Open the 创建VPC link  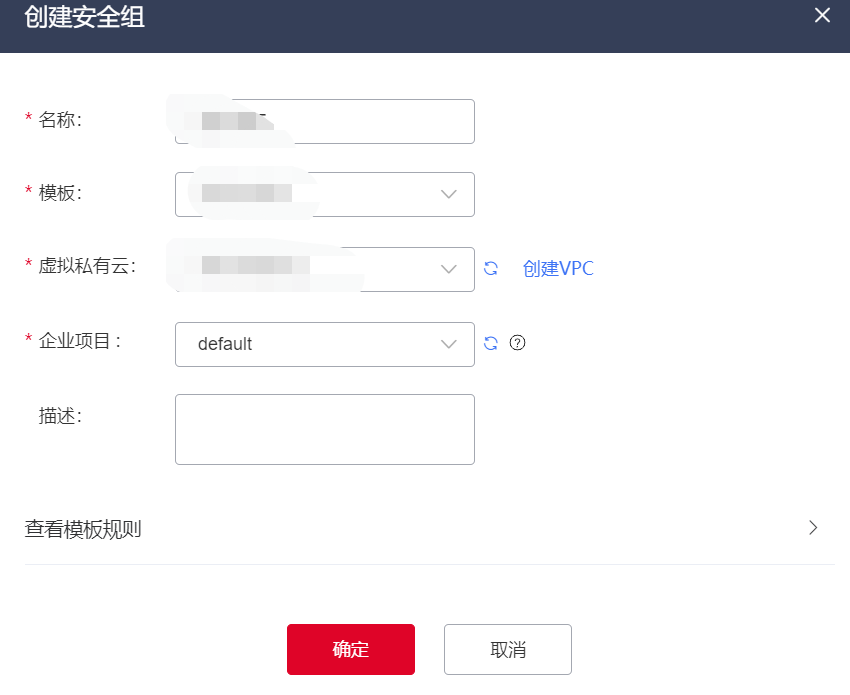557,269
